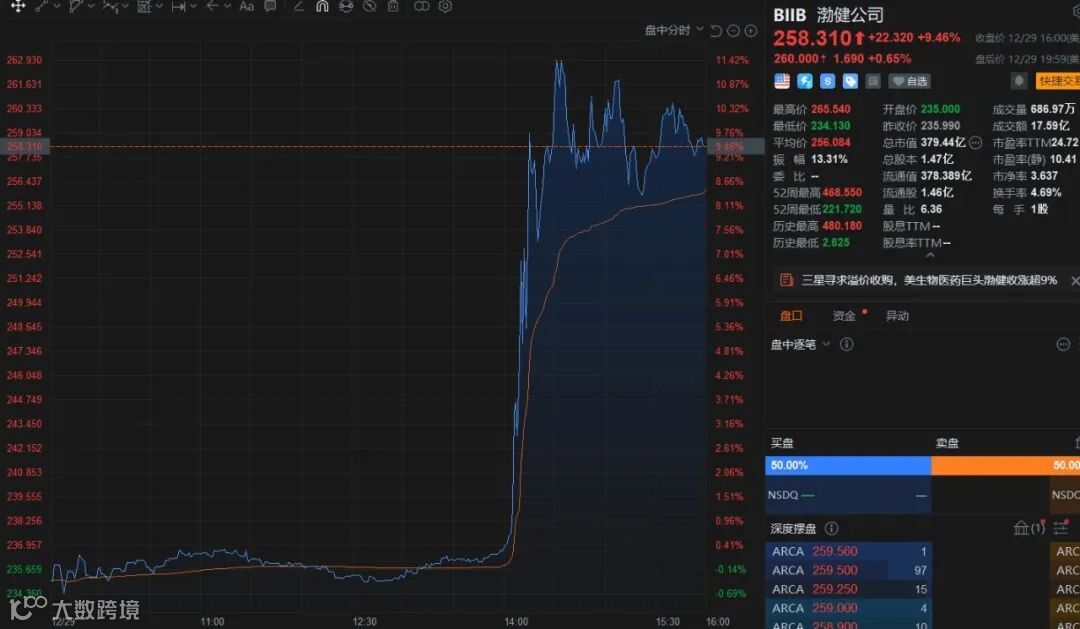Zoom in chart with plus circle
This screenshot has height=629, width=1080.
(x=751, y=31)
